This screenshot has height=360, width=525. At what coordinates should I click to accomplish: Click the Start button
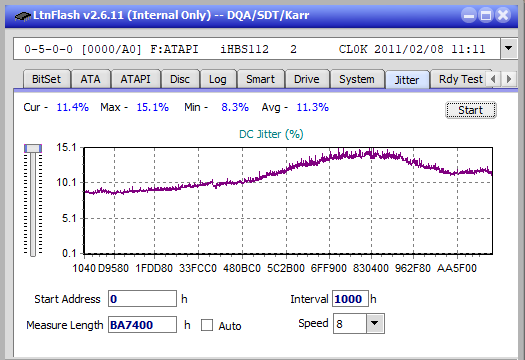[470, 110]
